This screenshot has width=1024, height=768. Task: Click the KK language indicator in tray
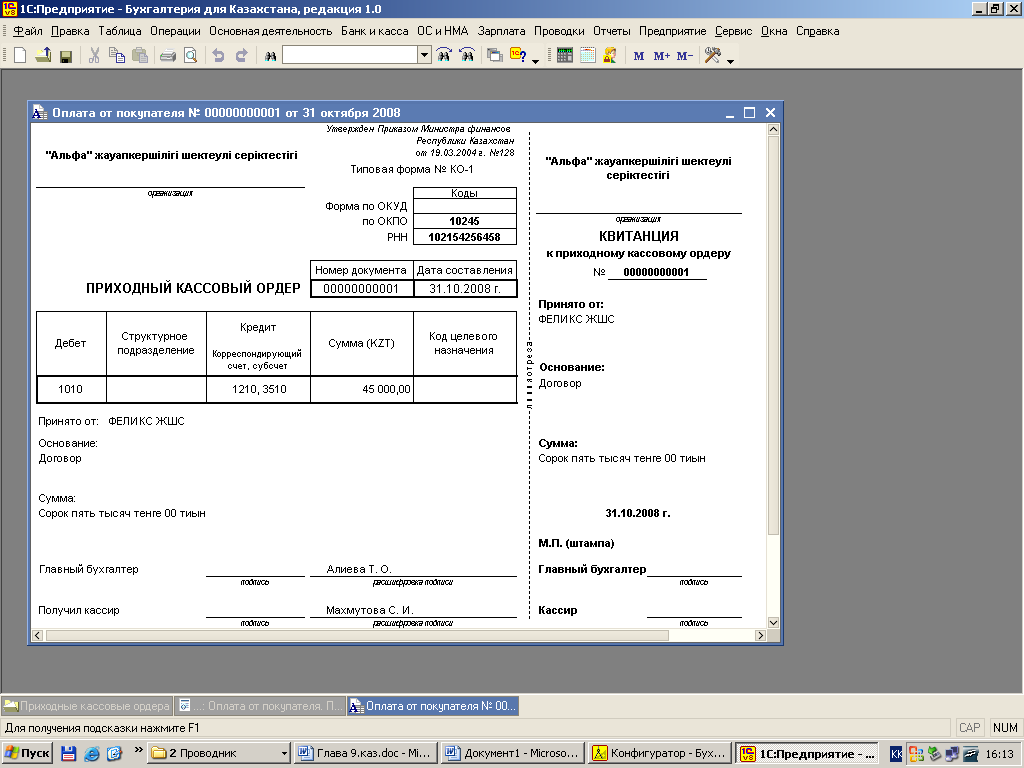click(x=897, y=754)
